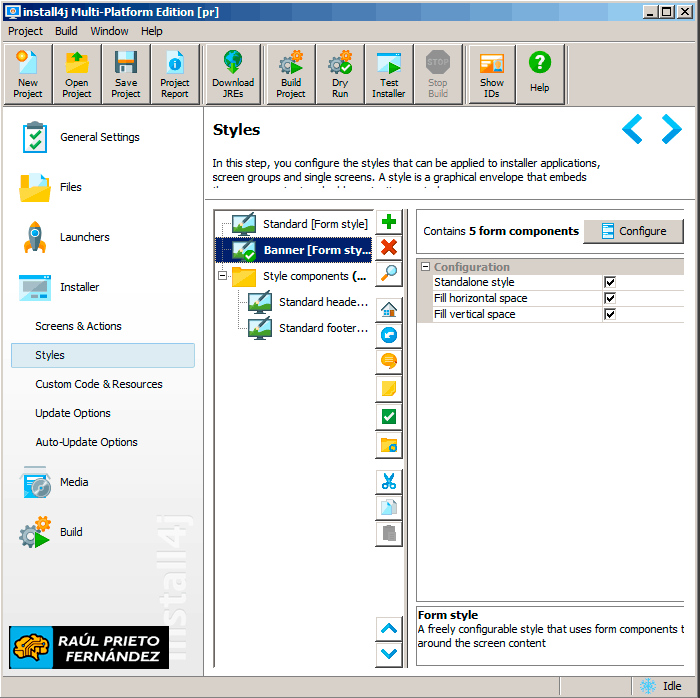The width and height of the screenshot is (700, 698).
Task: Start a Dry Run from the toolbar
Action: point(340,74)
